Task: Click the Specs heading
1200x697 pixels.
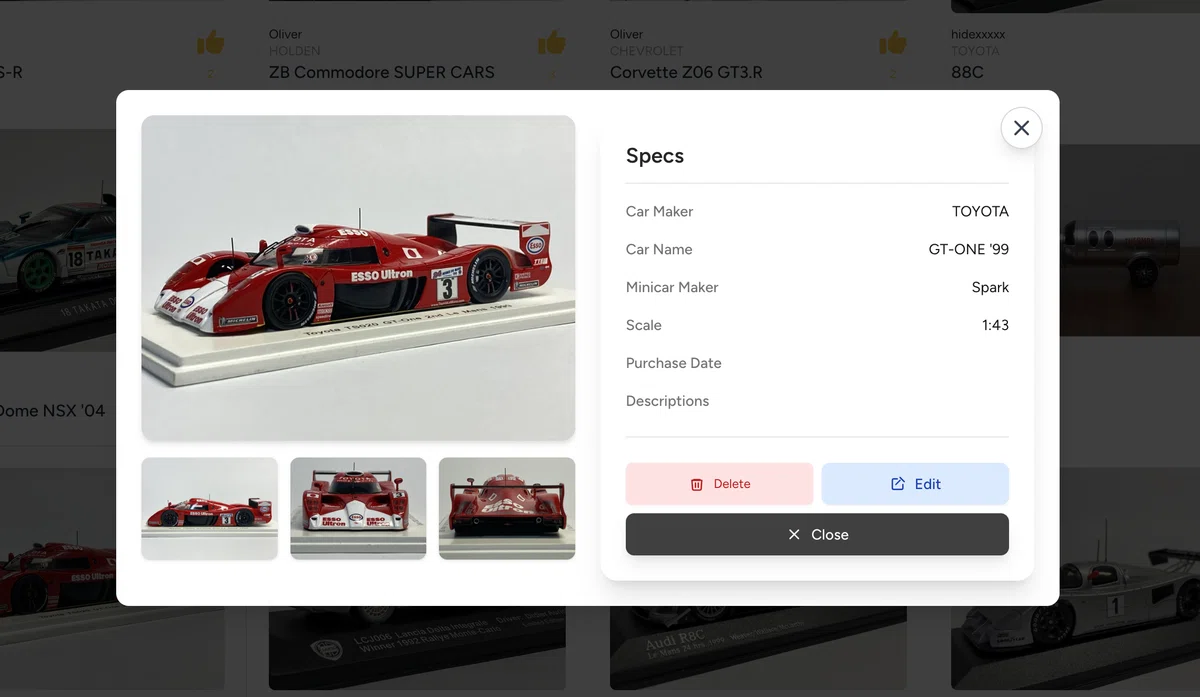Action: click(x=655, y=156)
